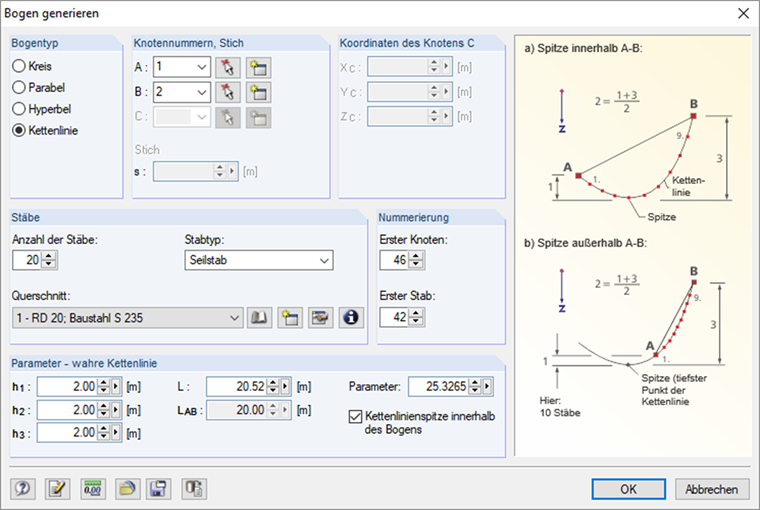
Task: Select the Hyperbel arc type
Action: coord(42,109)
